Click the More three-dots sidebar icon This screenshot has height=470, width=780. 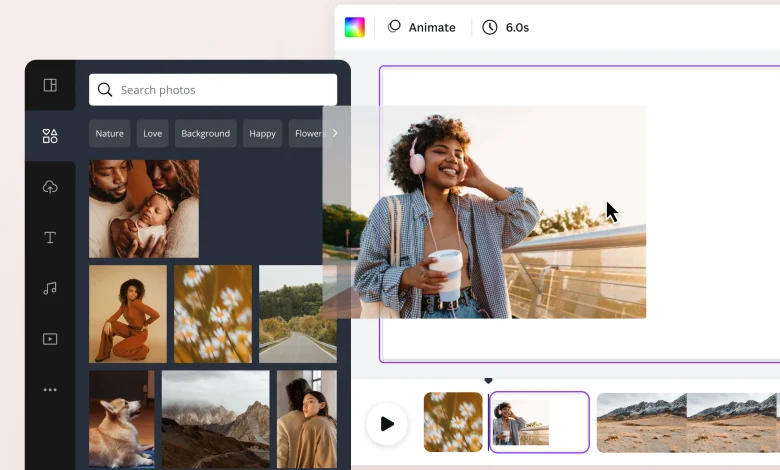(x=50, y=389)
